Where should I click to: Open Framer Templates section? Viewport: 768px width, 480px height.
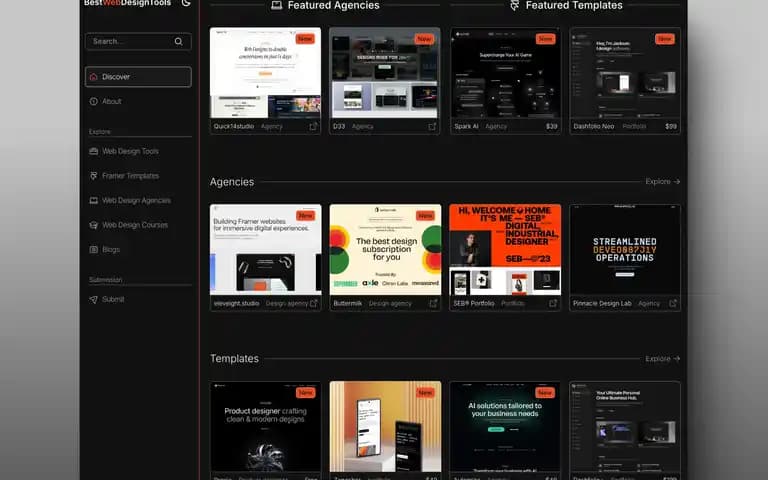[x=130, y=176]
